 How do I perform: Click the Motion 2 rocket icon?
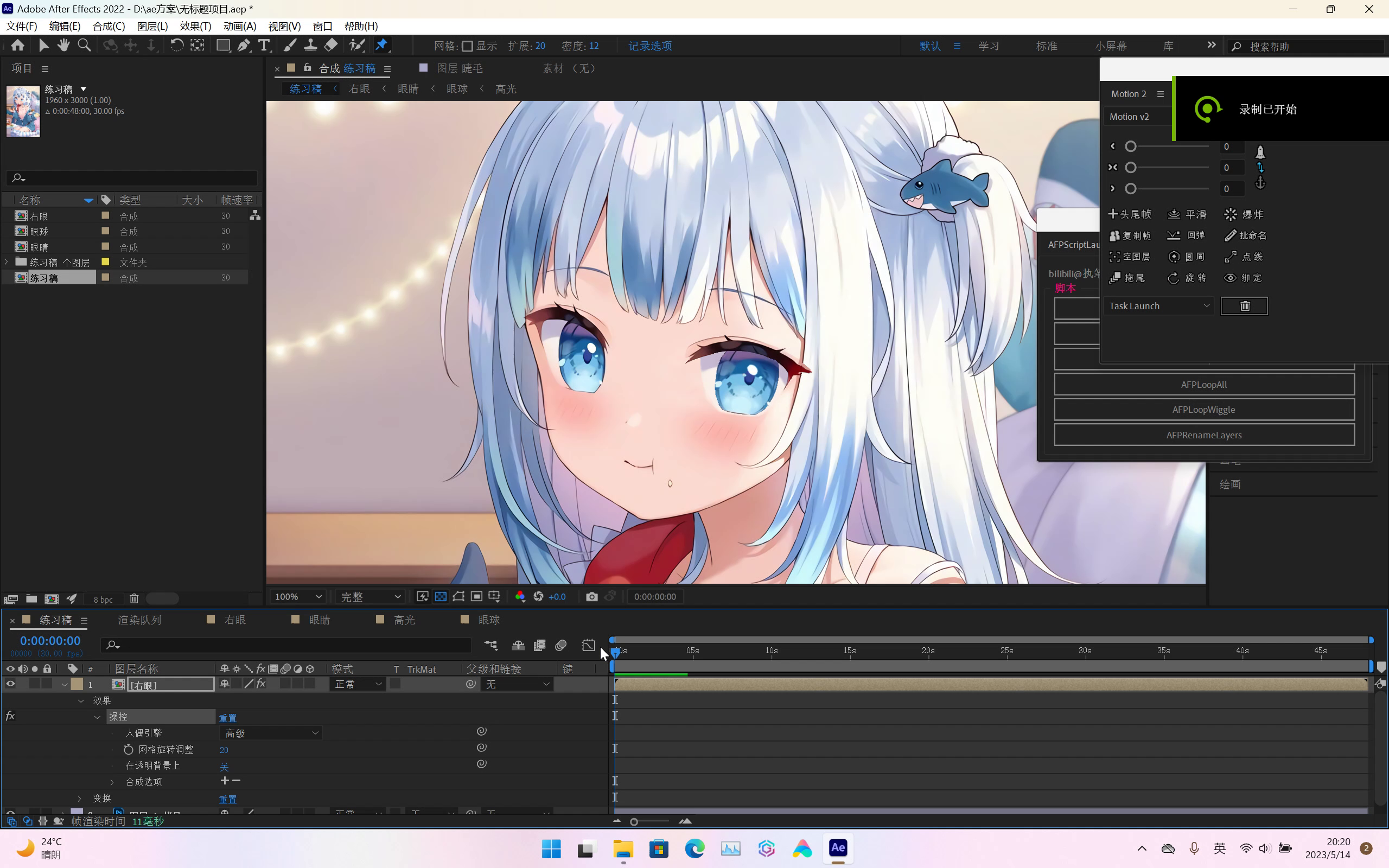point(1260,151)
